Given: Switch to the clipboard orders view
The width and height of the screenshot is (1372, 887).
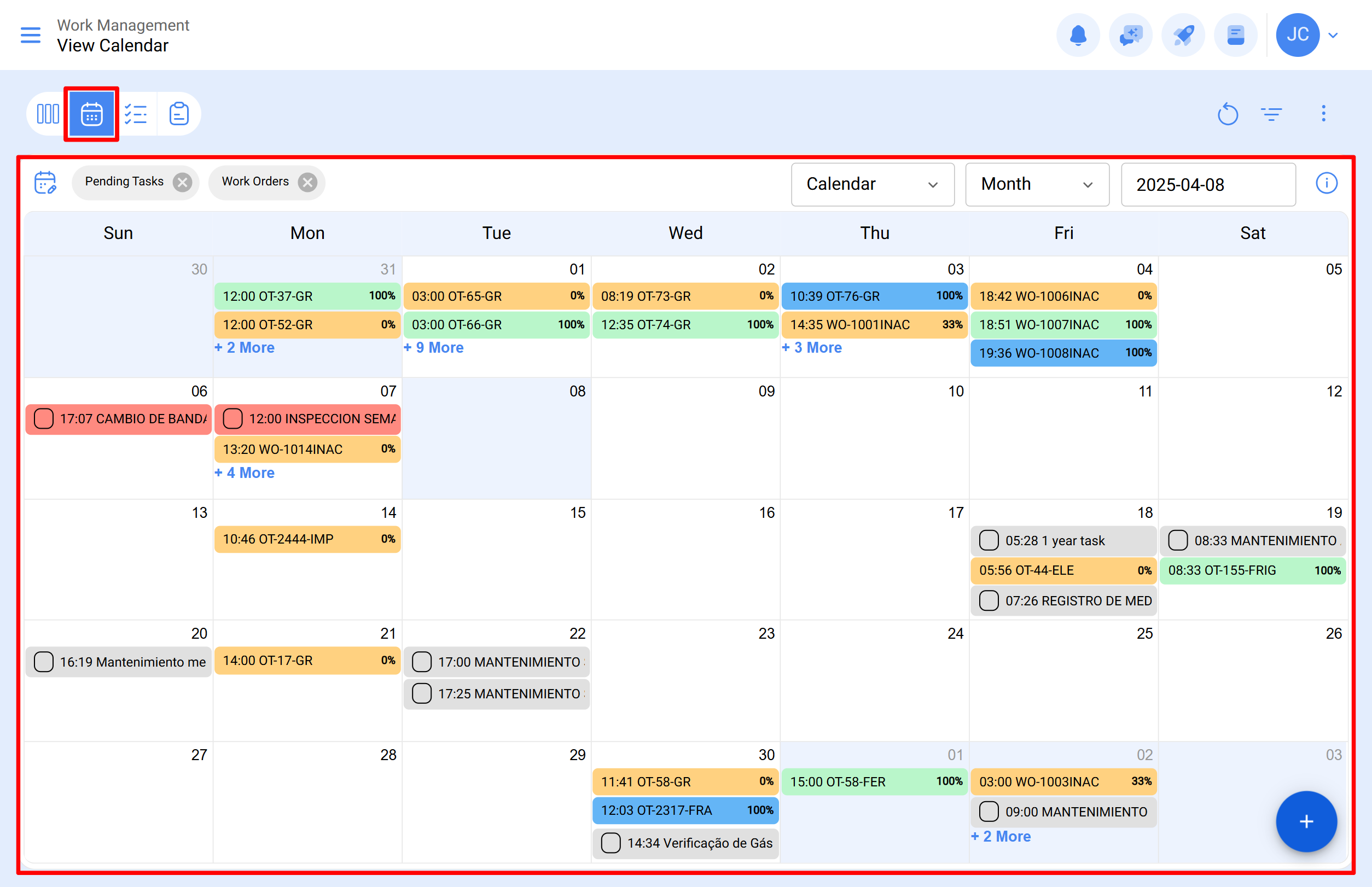Looking at the screenshot, I should [179, 113].
